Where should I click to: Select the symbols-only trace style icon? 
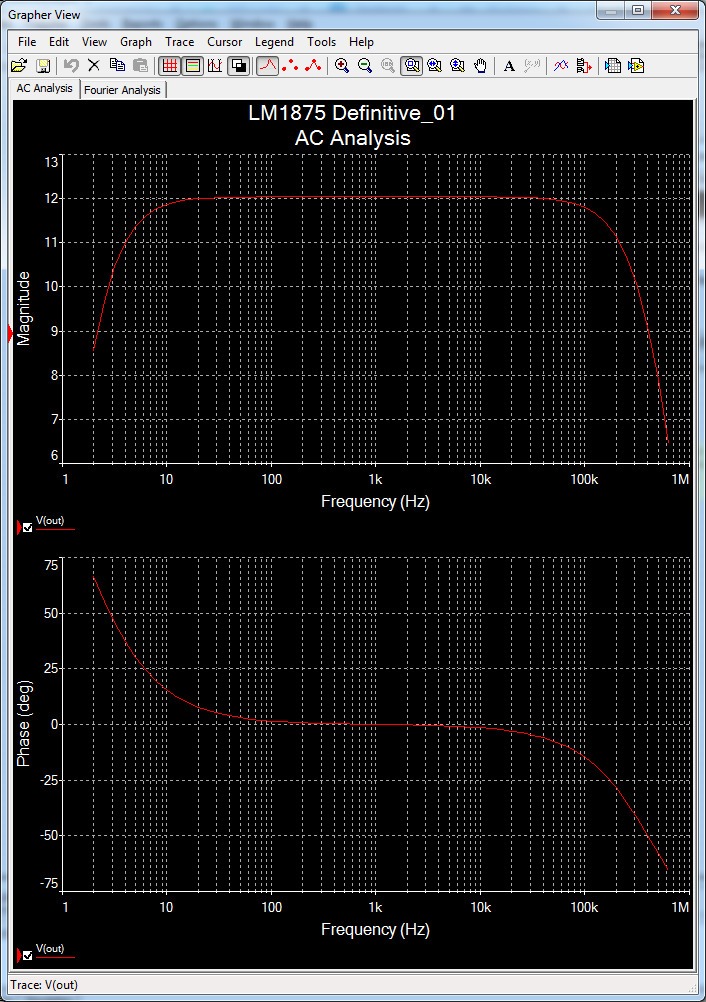(x=290, y=65)
